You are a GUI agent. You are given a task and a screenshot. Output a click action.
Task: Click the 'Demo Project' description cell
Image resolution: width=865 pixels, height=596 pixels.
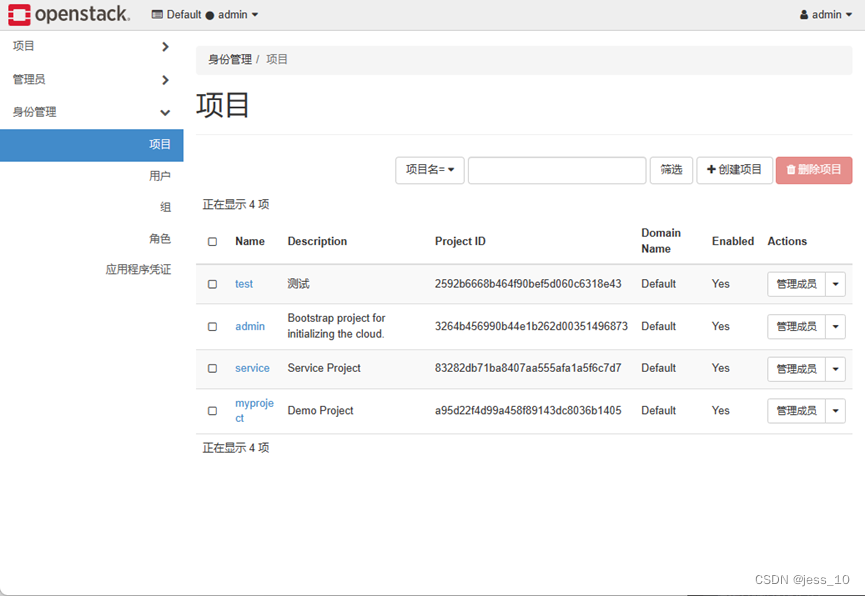pyautogui.click(x=321, y=411)
